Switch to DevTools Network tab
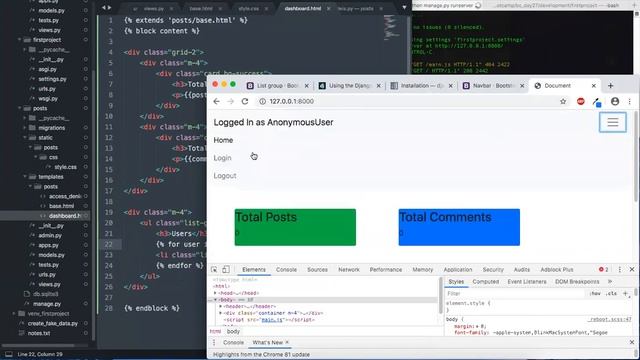Screen dimensions: 640x360 [x=349, y=270]
